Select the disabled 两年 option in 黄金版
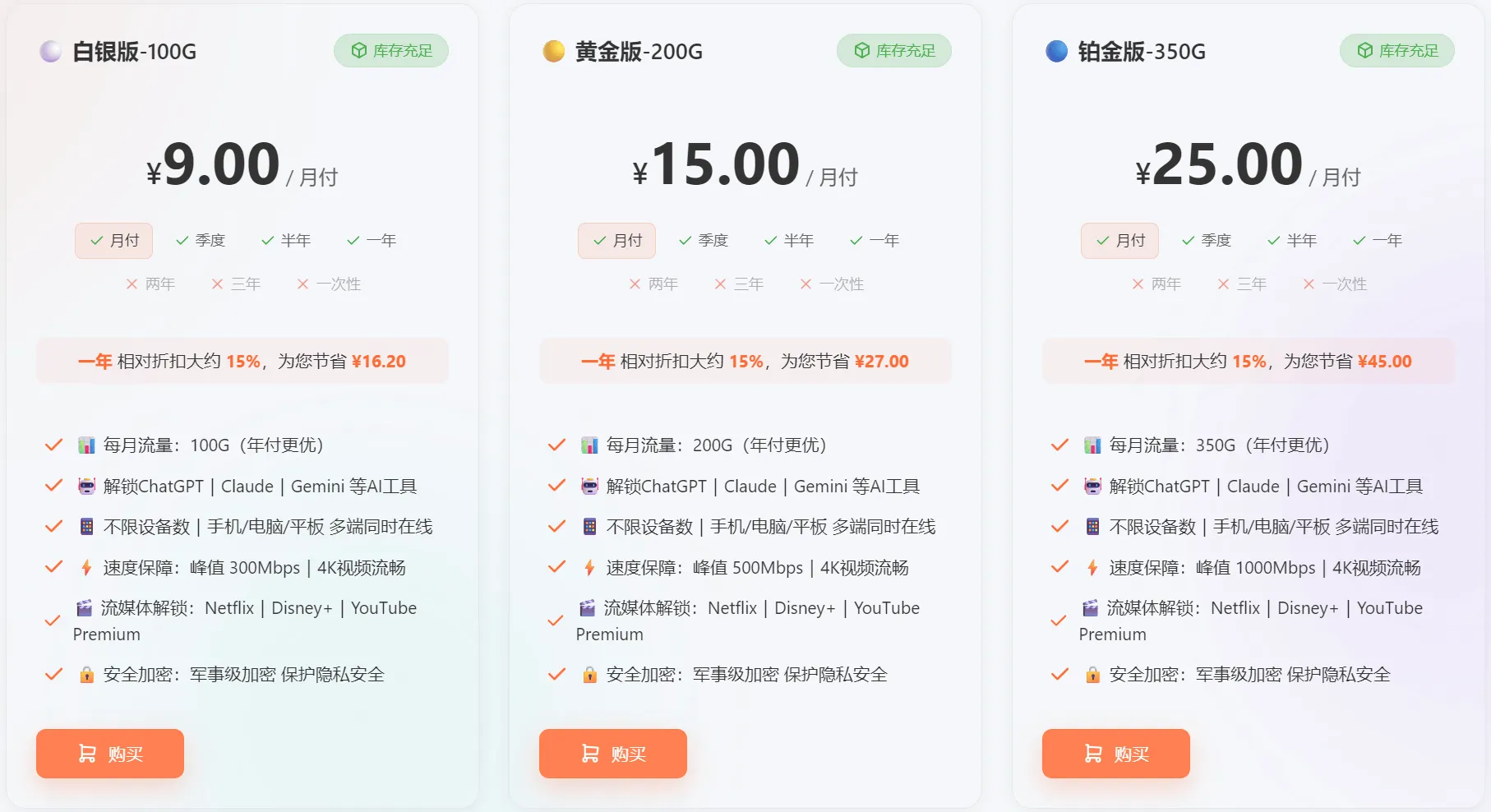Viewport: 1491px width, 812px height. 653,284
